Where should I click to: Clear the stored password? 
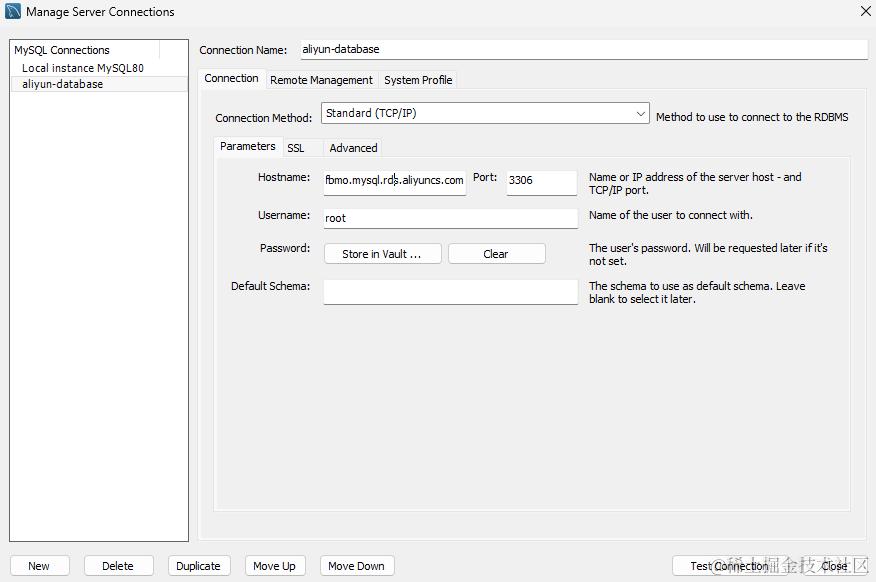(x=496, y=254)
